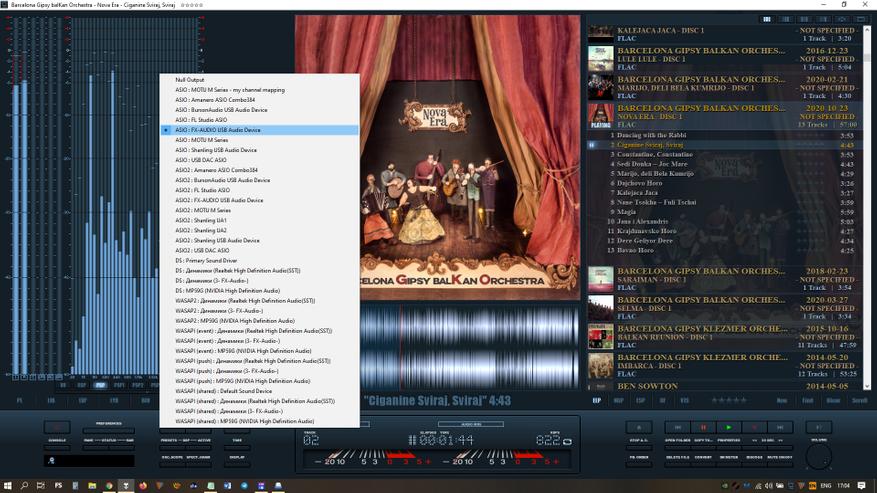Skip to the previous track
877x493 pixels.
677,428
